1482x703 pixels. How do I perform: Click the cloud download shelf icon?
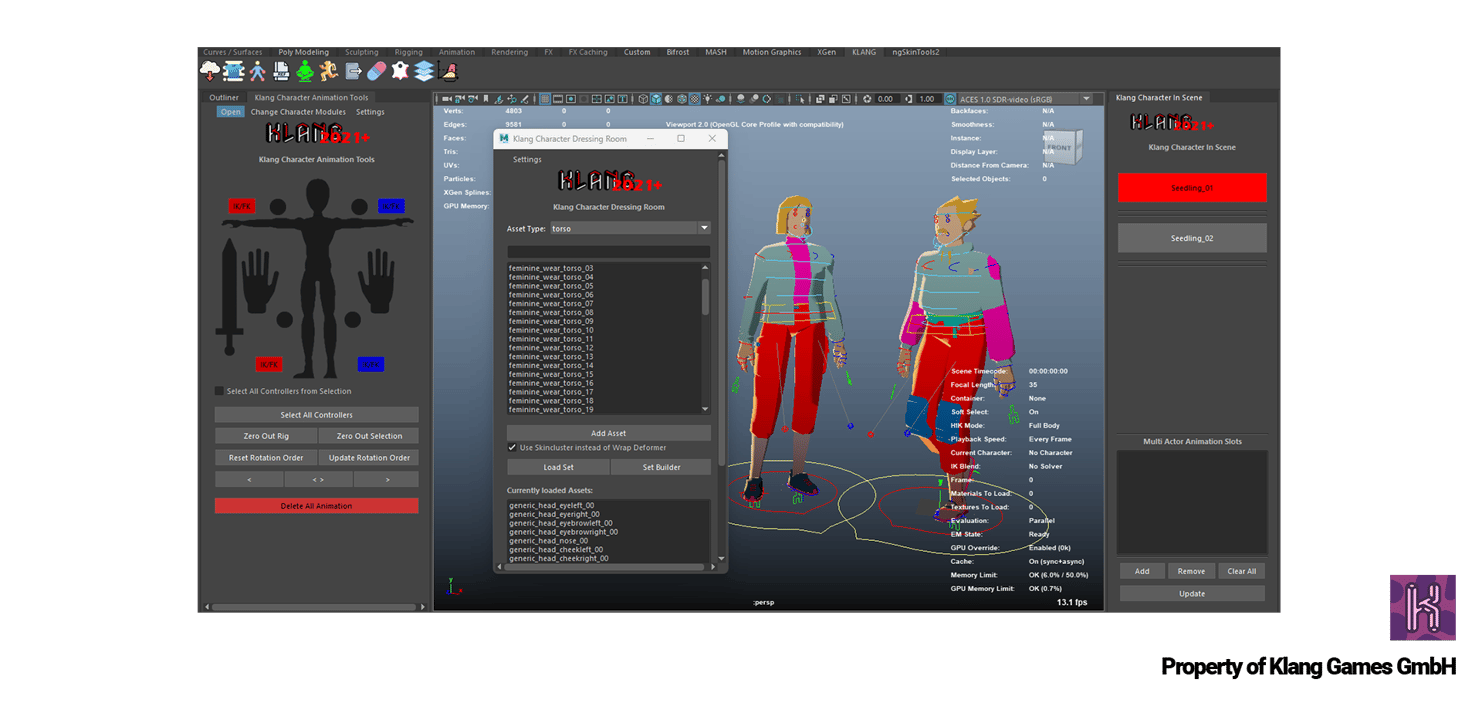tap(210, 70)
